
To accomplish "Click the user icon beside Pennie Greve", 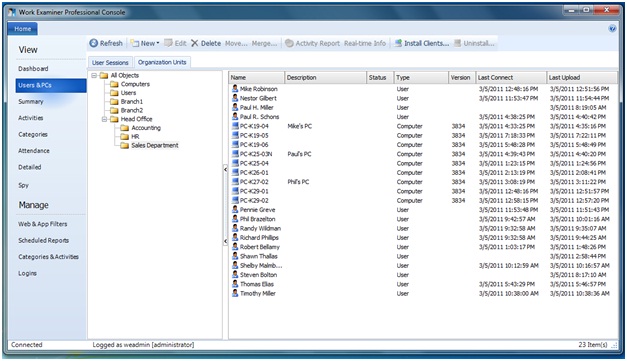I will (235, 209).
